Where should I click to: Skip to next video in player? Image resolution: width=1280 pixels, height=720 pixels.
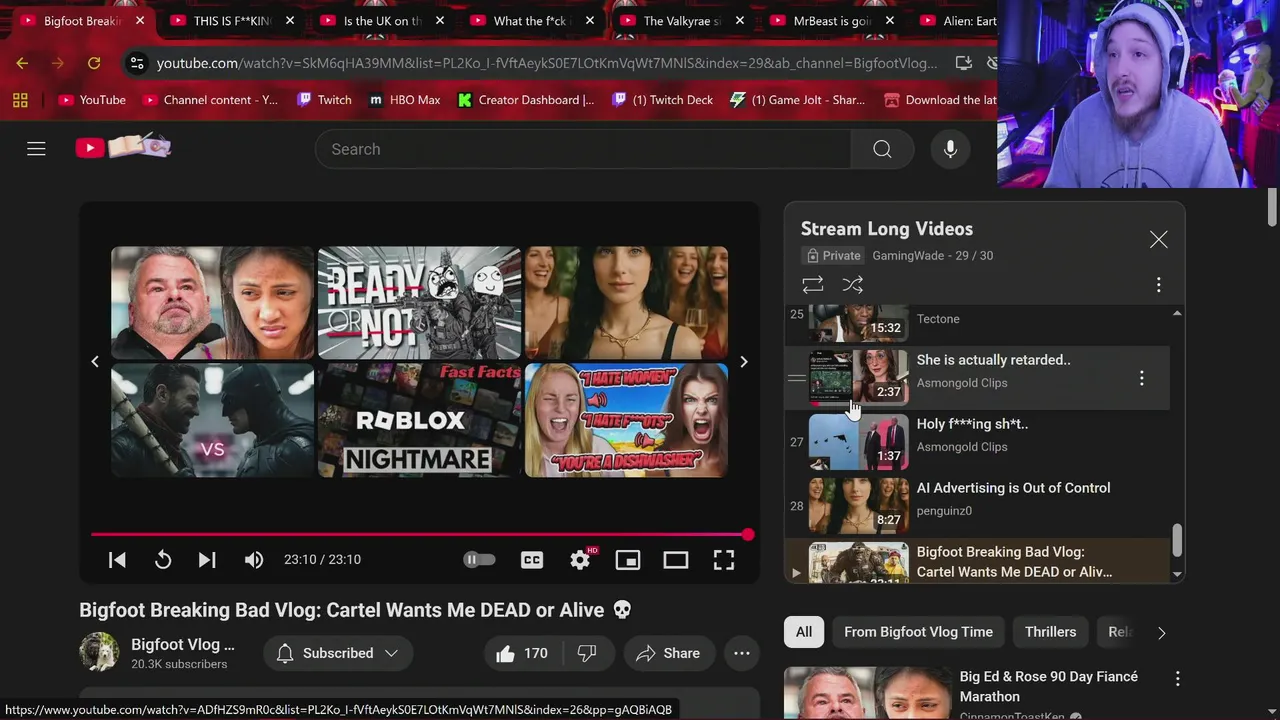point(207,560)
